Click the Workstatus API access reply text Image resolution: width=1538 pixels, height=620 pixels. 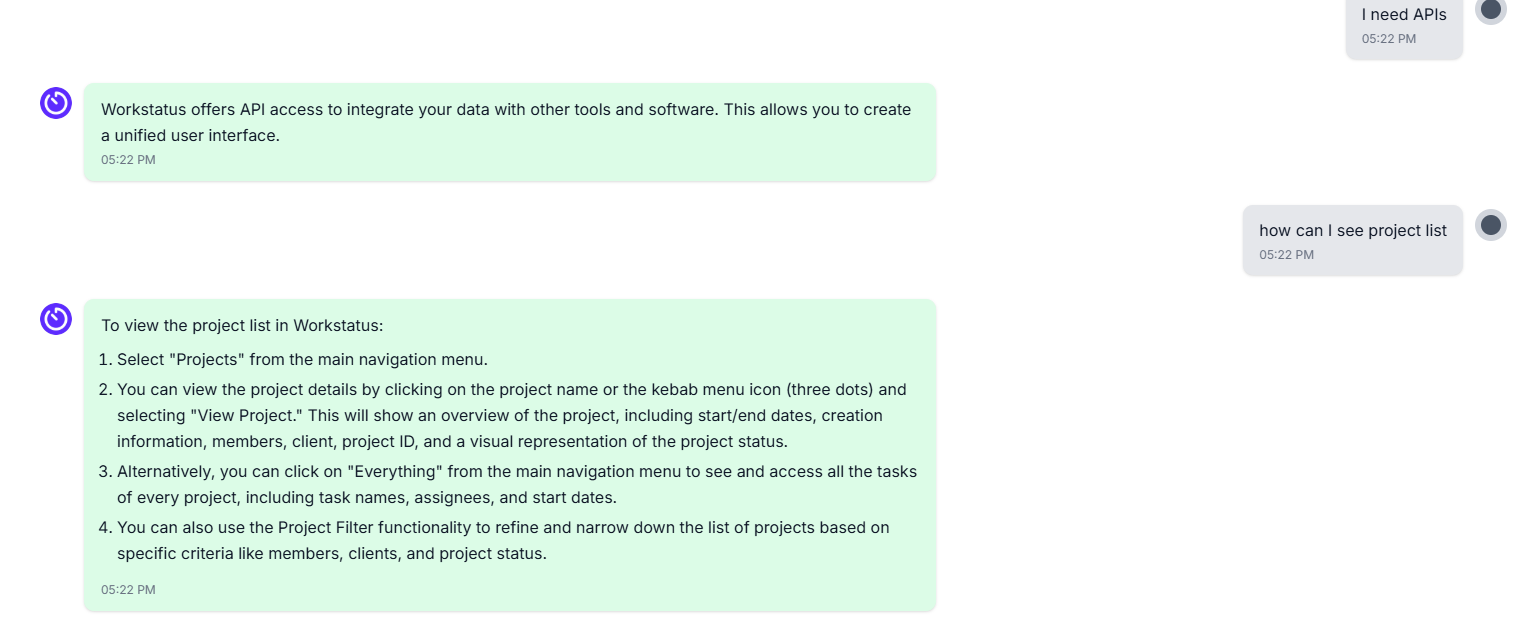click(x=506, y=122)
